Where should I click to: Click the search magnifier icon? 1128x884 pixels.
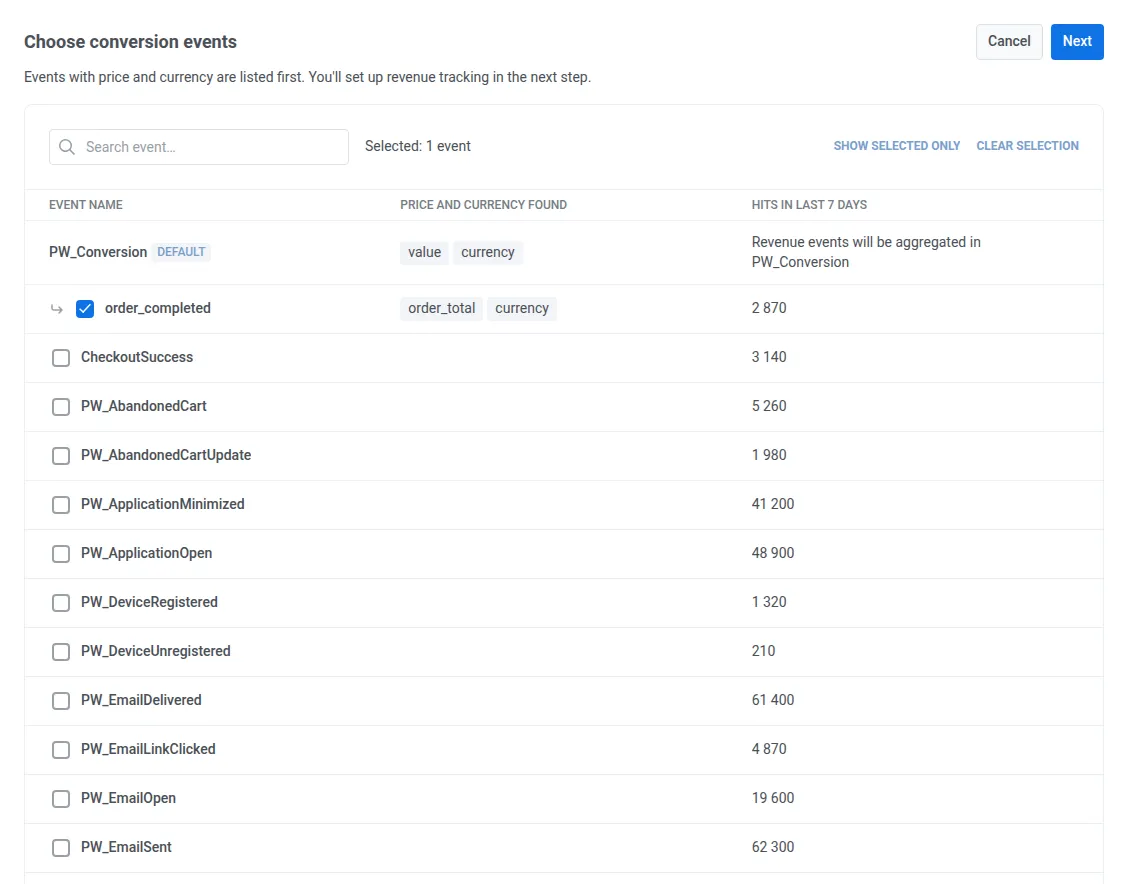[67, 147]
